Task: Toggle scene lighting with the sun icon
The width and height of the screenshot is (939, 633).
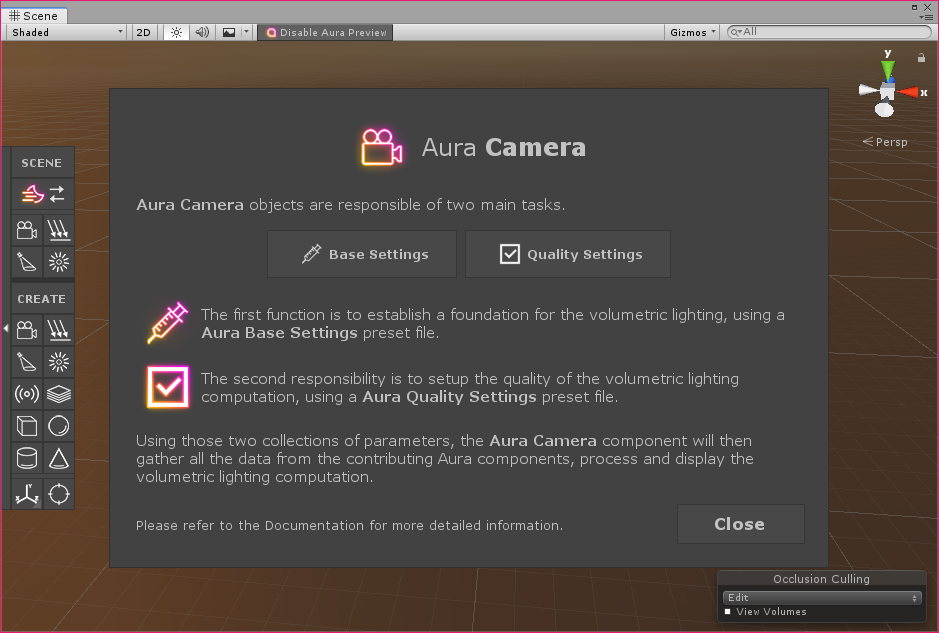Action: point(177,32)
